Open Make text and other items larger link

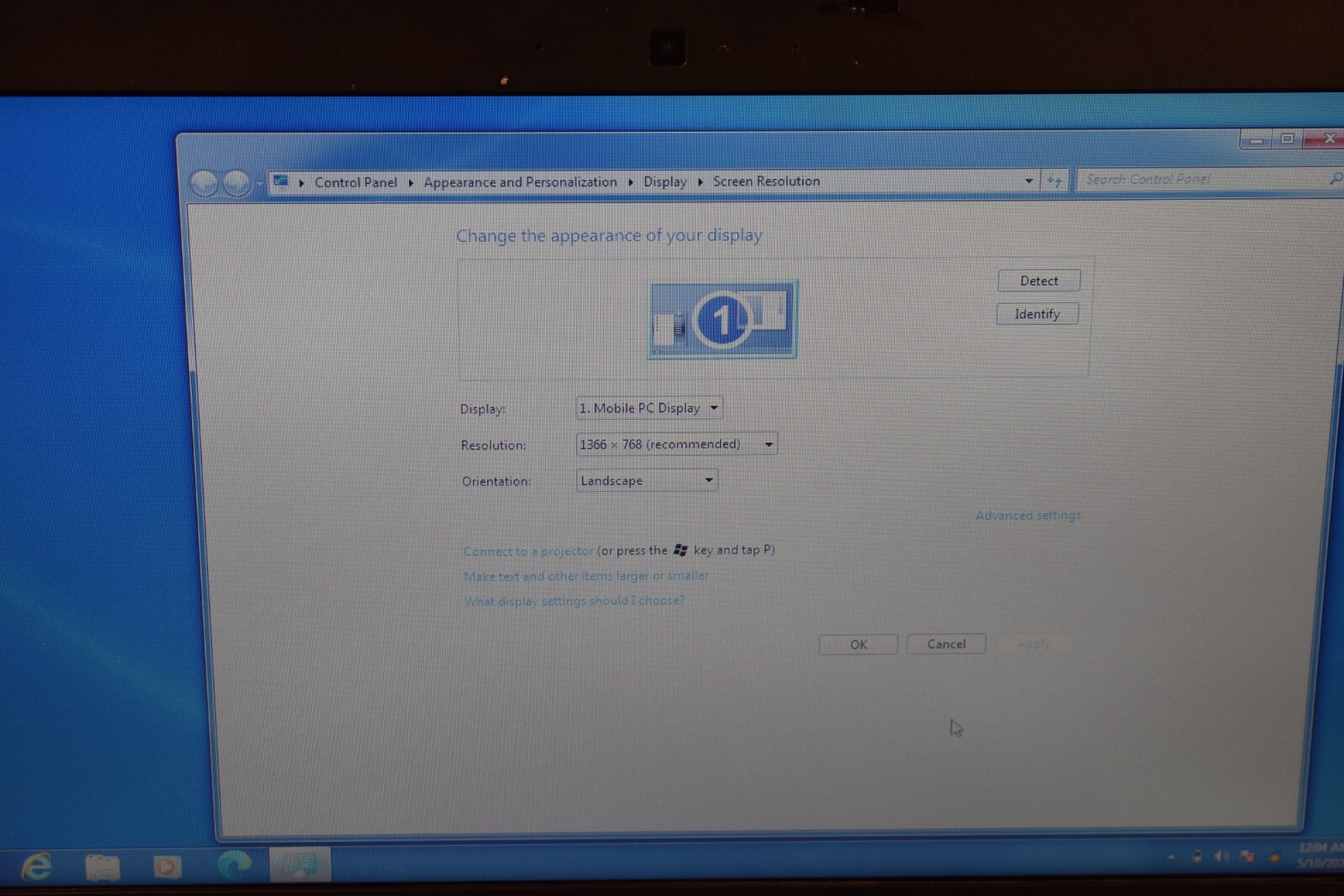click(x=586, y=576)
